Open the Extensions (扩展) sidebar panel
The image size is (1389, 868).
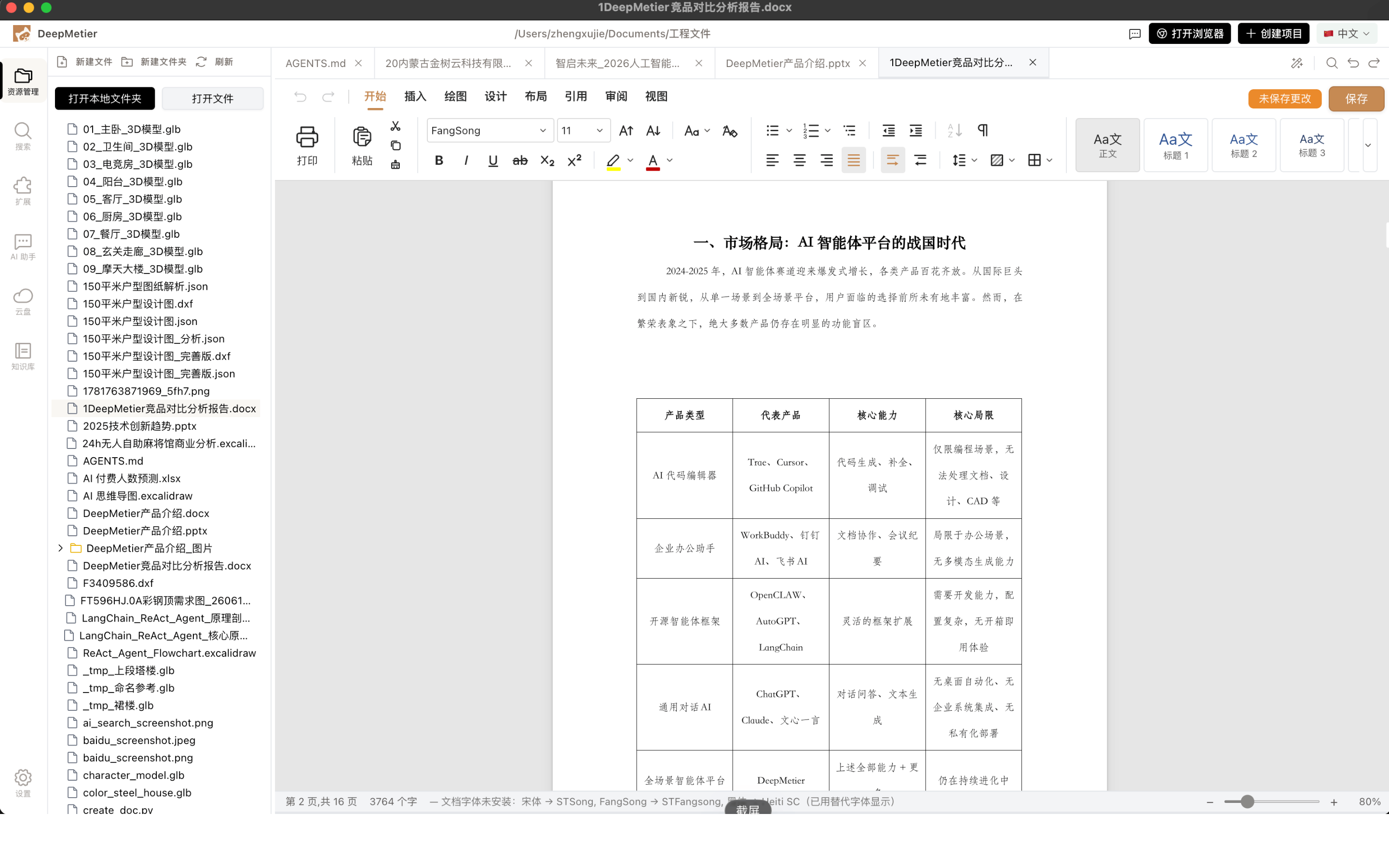[23, 191]
